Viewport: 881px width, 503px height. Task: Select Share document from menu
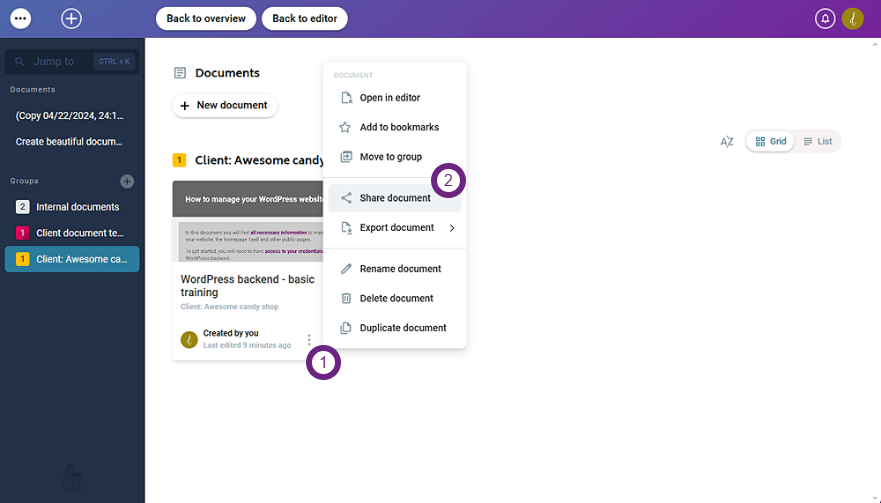[x=394, y=198]
